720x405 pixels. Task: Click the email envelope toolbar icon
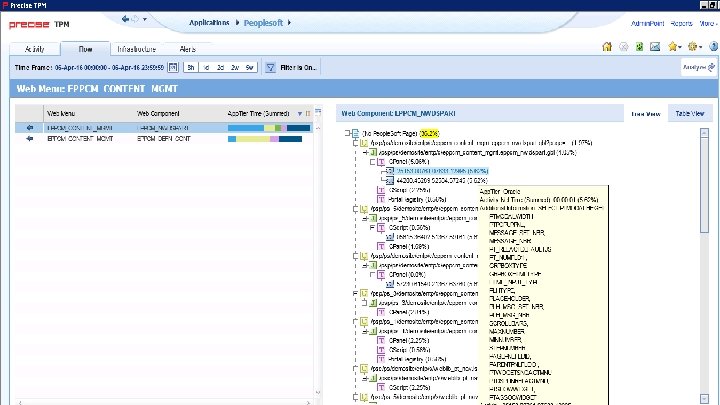click(655, 47)
